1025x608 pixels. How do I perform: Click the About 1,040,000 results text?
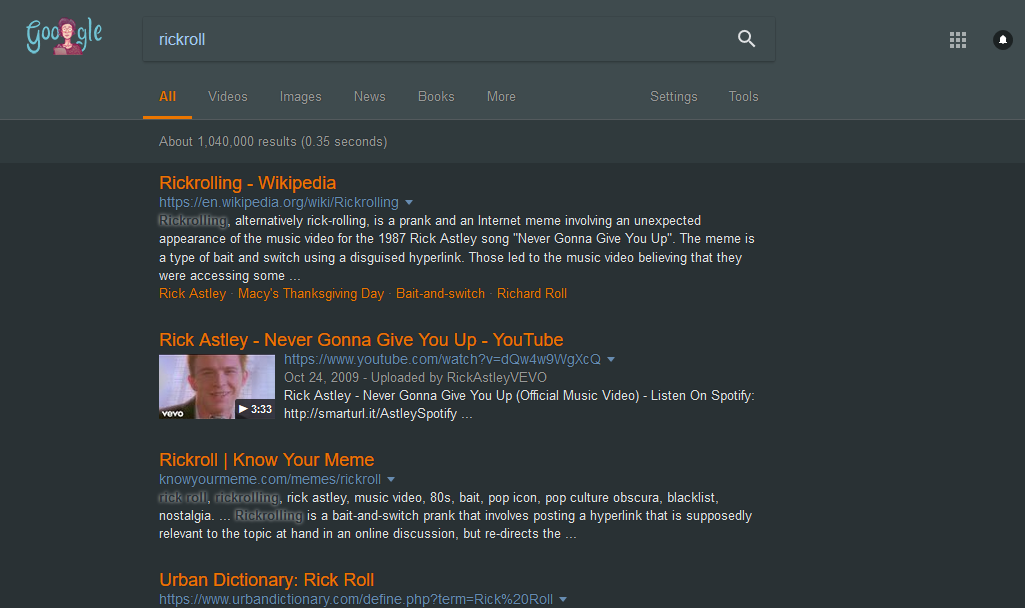(273, 141)
